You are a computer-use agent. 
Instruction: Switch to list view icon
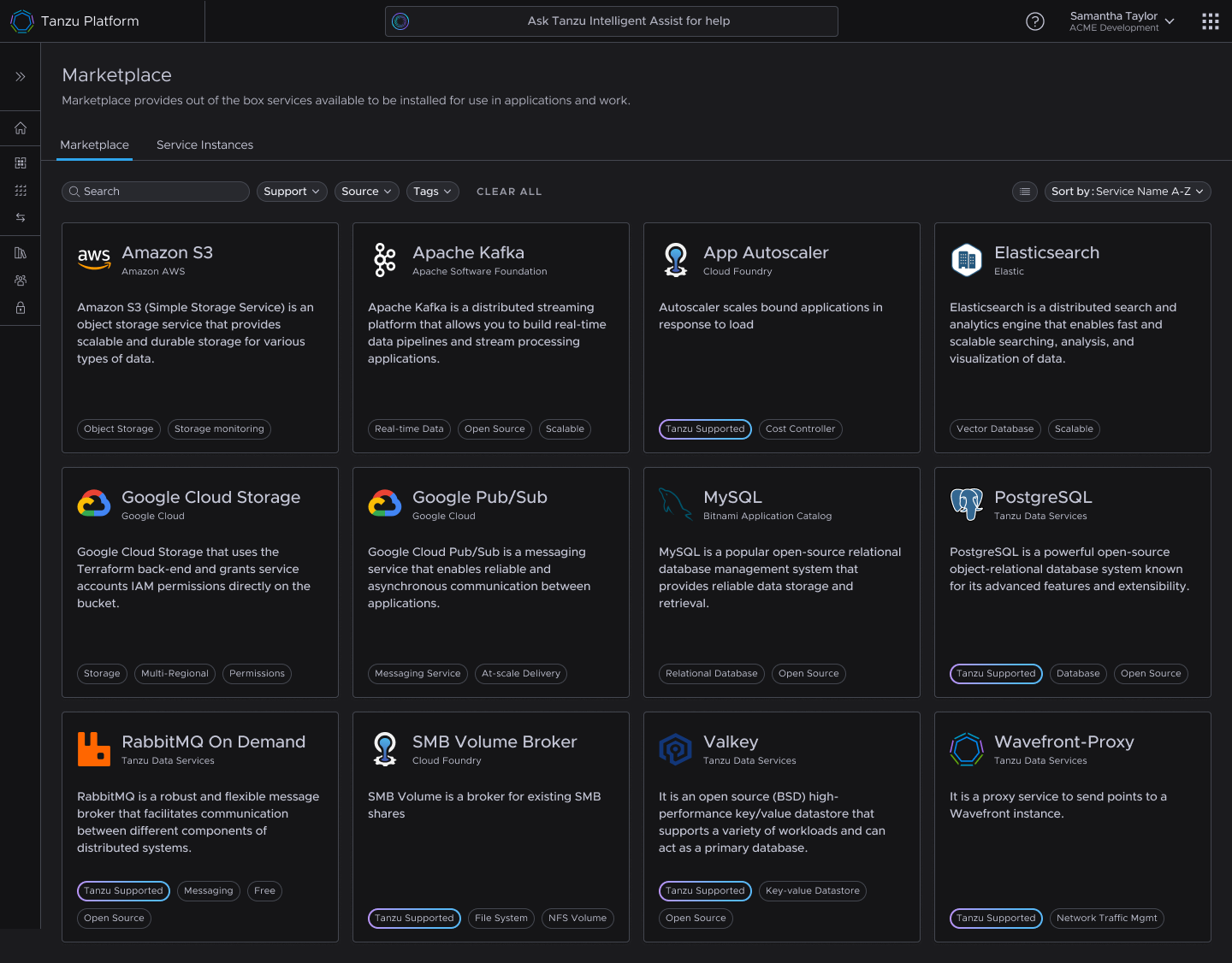(x=1025, y=192)
